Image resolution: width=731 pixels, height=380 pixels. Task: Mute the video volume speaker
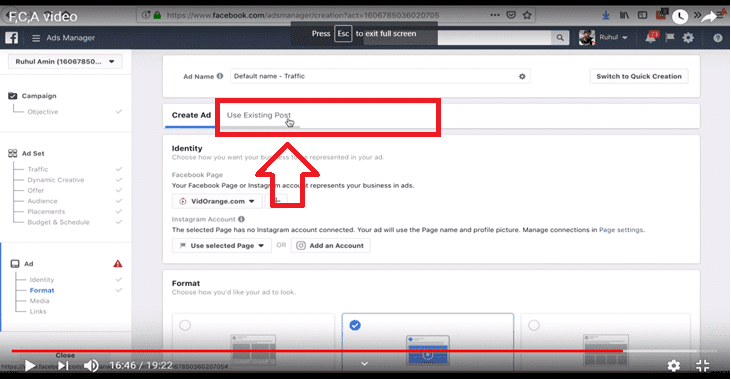click(91, 366)
